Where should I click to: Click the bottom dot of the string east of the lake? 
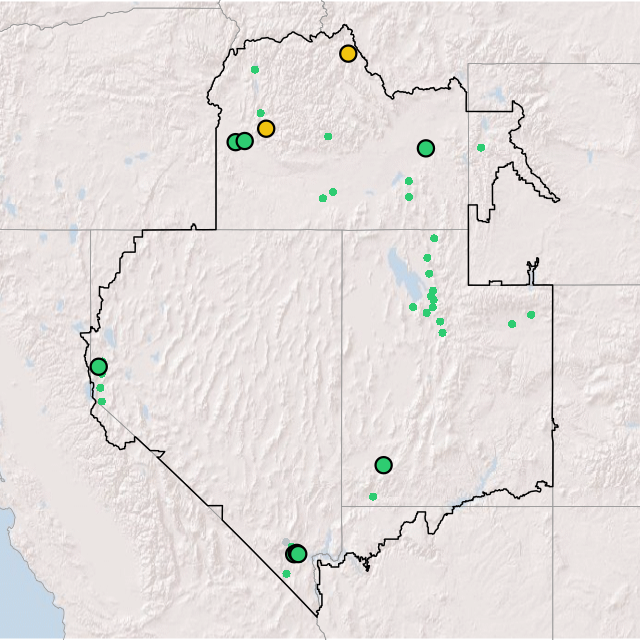point(442,333)
